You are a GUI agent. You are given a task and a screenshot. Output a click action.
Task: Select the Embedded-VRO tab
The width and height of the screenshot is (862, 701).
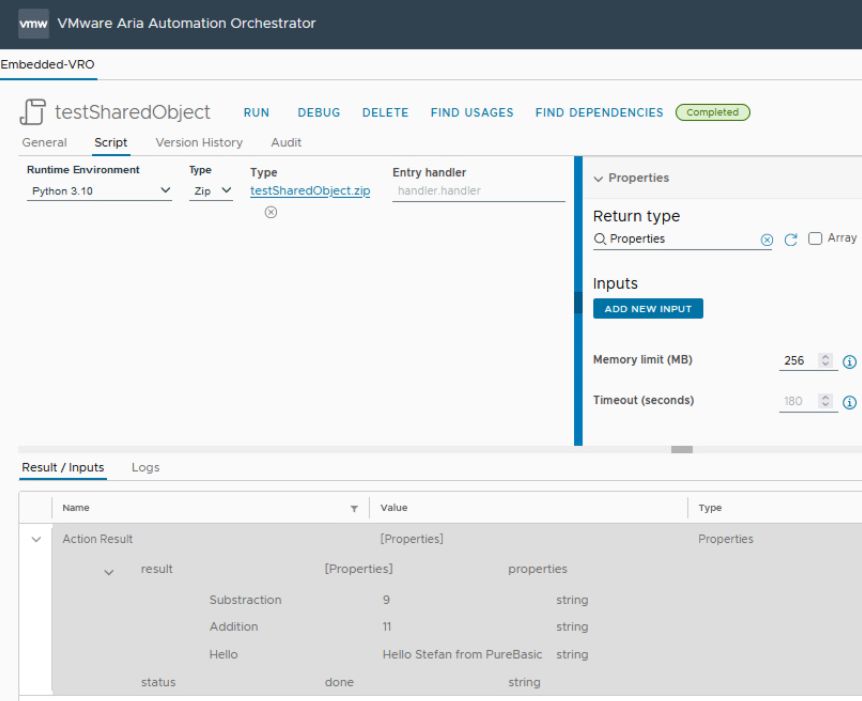[47, 64]
